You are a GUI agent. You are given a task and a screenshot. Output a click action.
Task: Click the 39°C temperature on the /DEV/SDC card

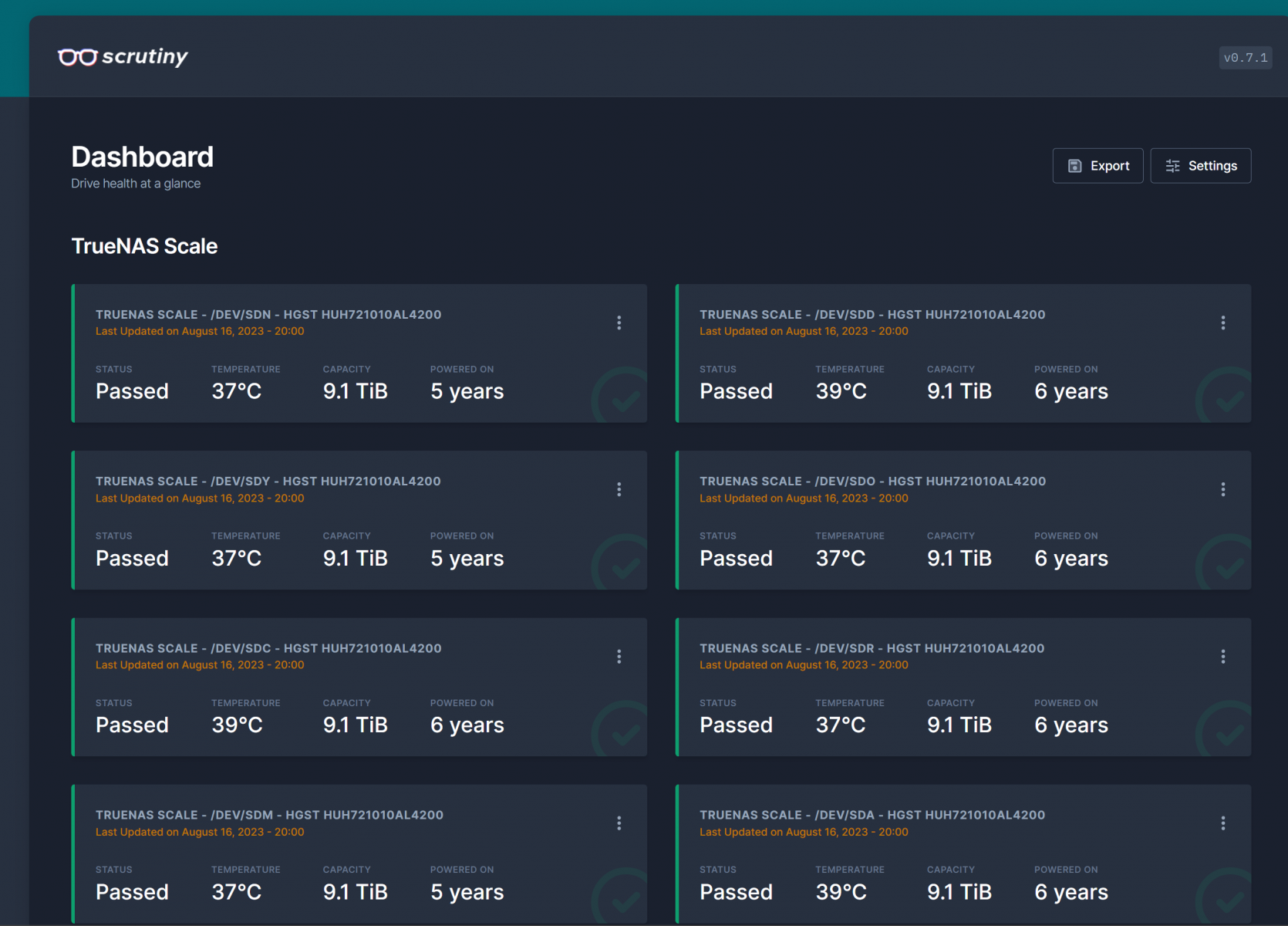tap(238, 725)
